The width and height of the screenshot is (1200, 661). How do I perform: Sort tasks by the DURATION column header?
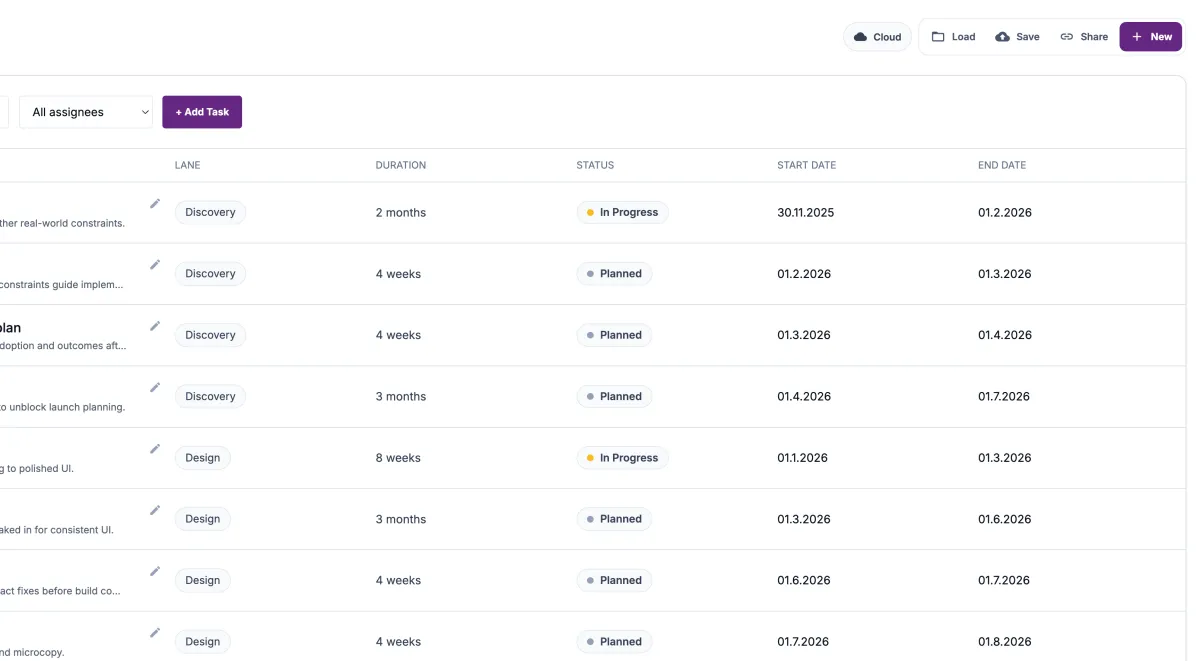tap(400, 165)
